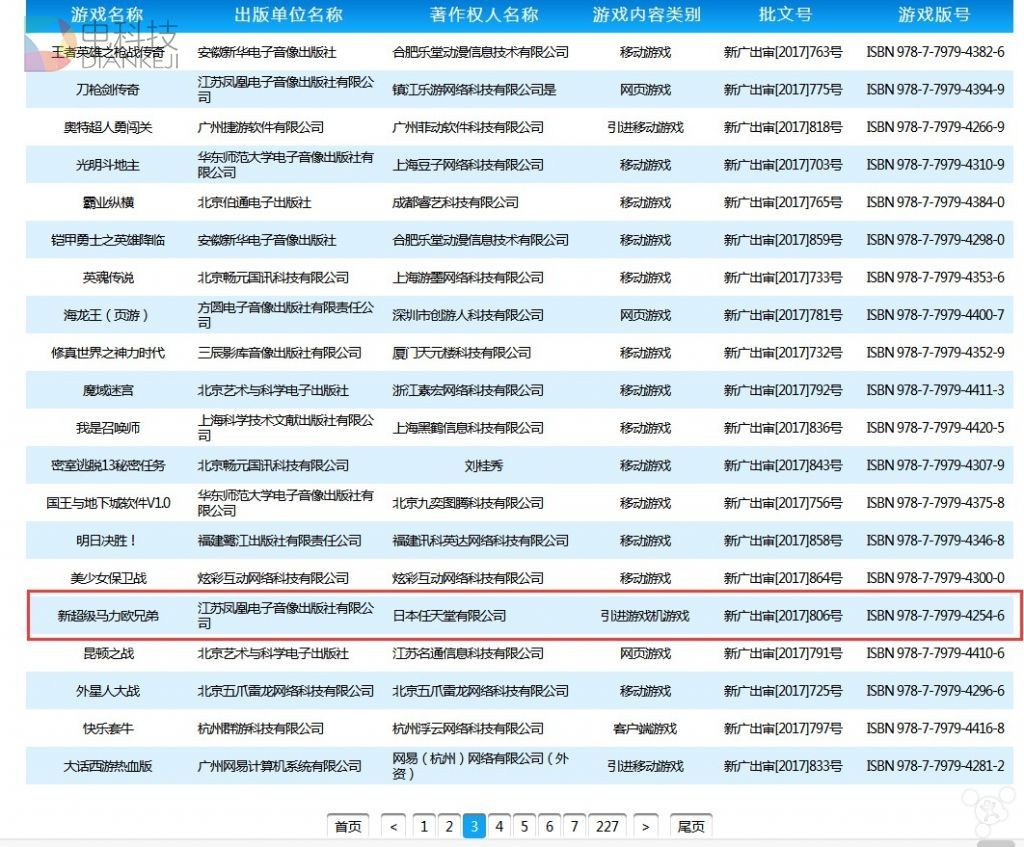The image size is (1024, 847).
Task: Click the 游戏名称 column header
Action: (107, 15)
